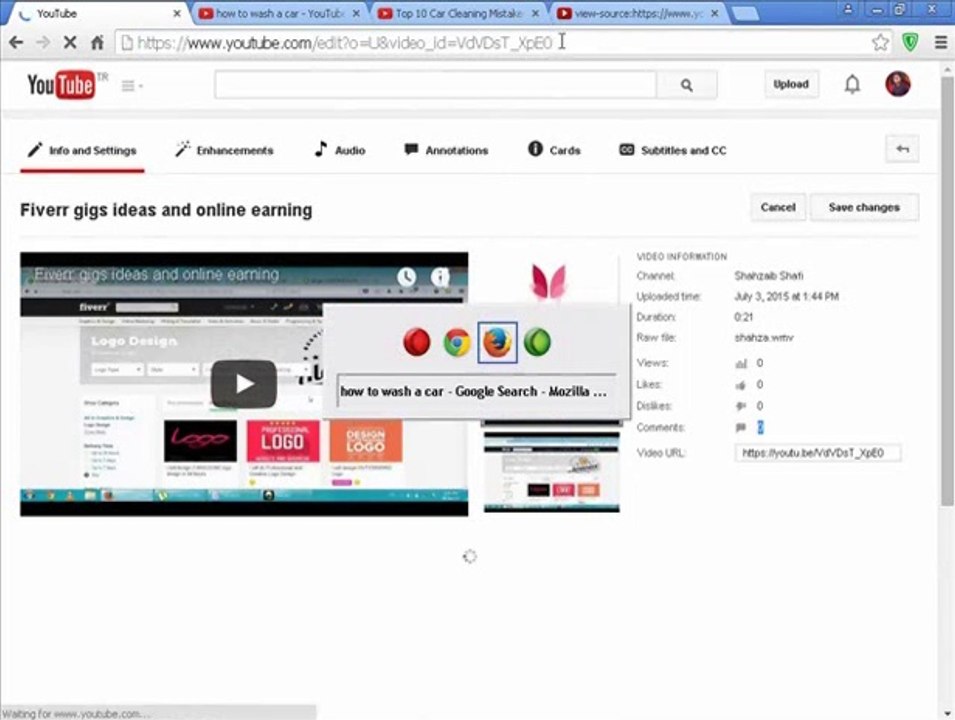This screenshot has width=955, height=720.
Task: Select green app icon in switcher
Action: pyautogui.click(x=537, y=342)
